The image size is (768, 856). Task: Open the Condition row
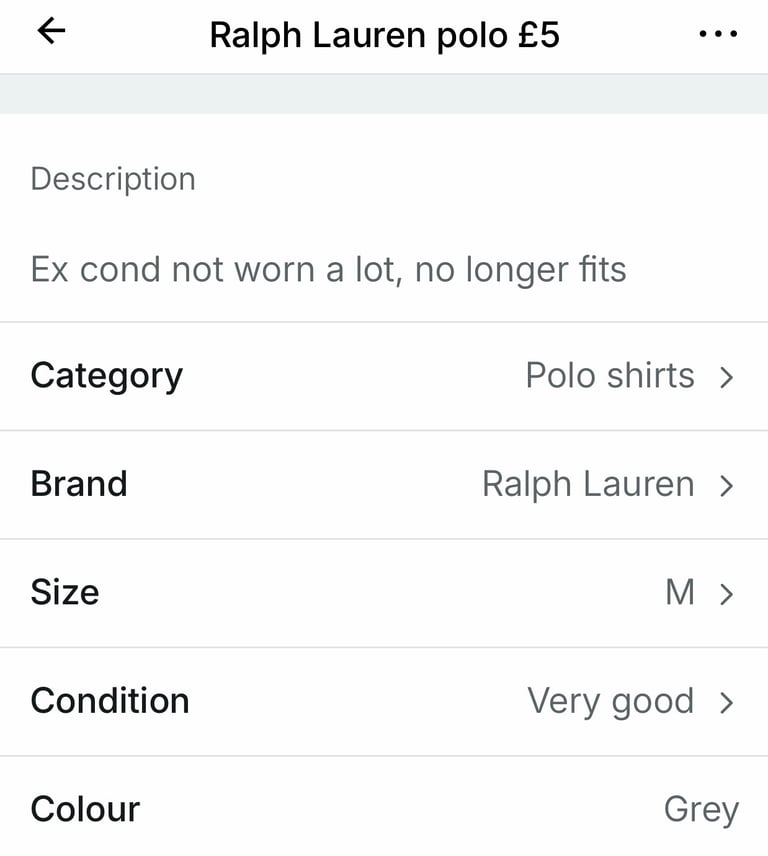(x=109, y=700)
